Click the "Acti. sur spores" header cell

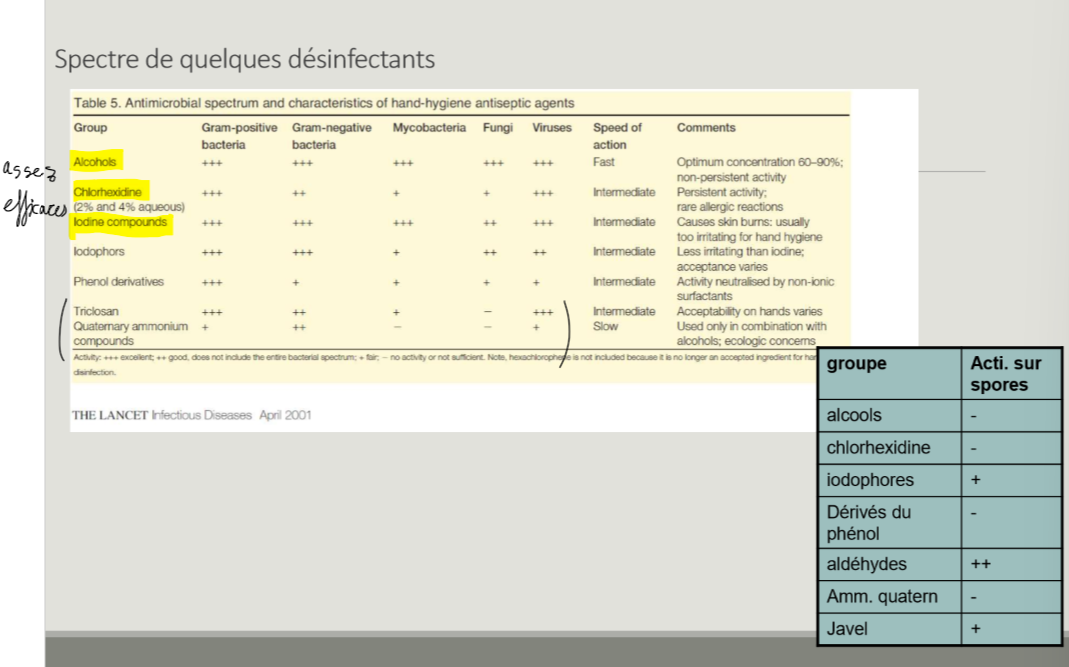1005,374
